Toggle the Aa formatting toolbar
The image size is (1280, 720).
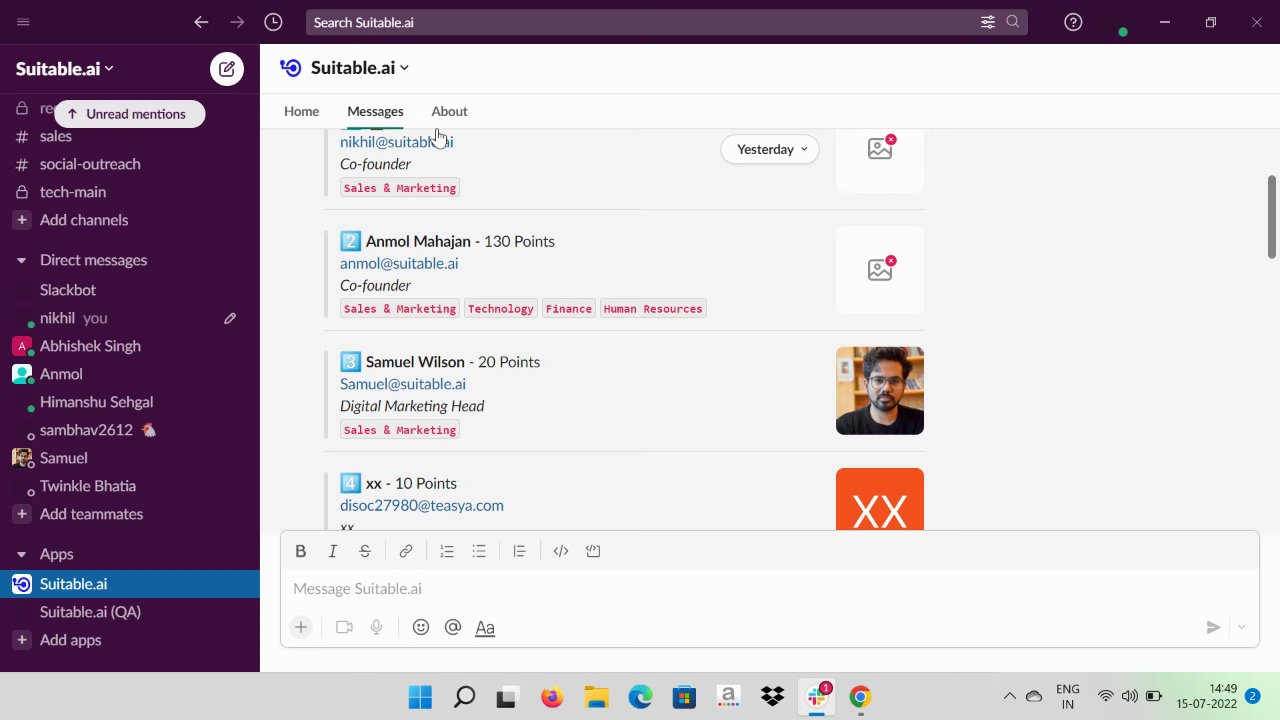click(x=485, y=628)
